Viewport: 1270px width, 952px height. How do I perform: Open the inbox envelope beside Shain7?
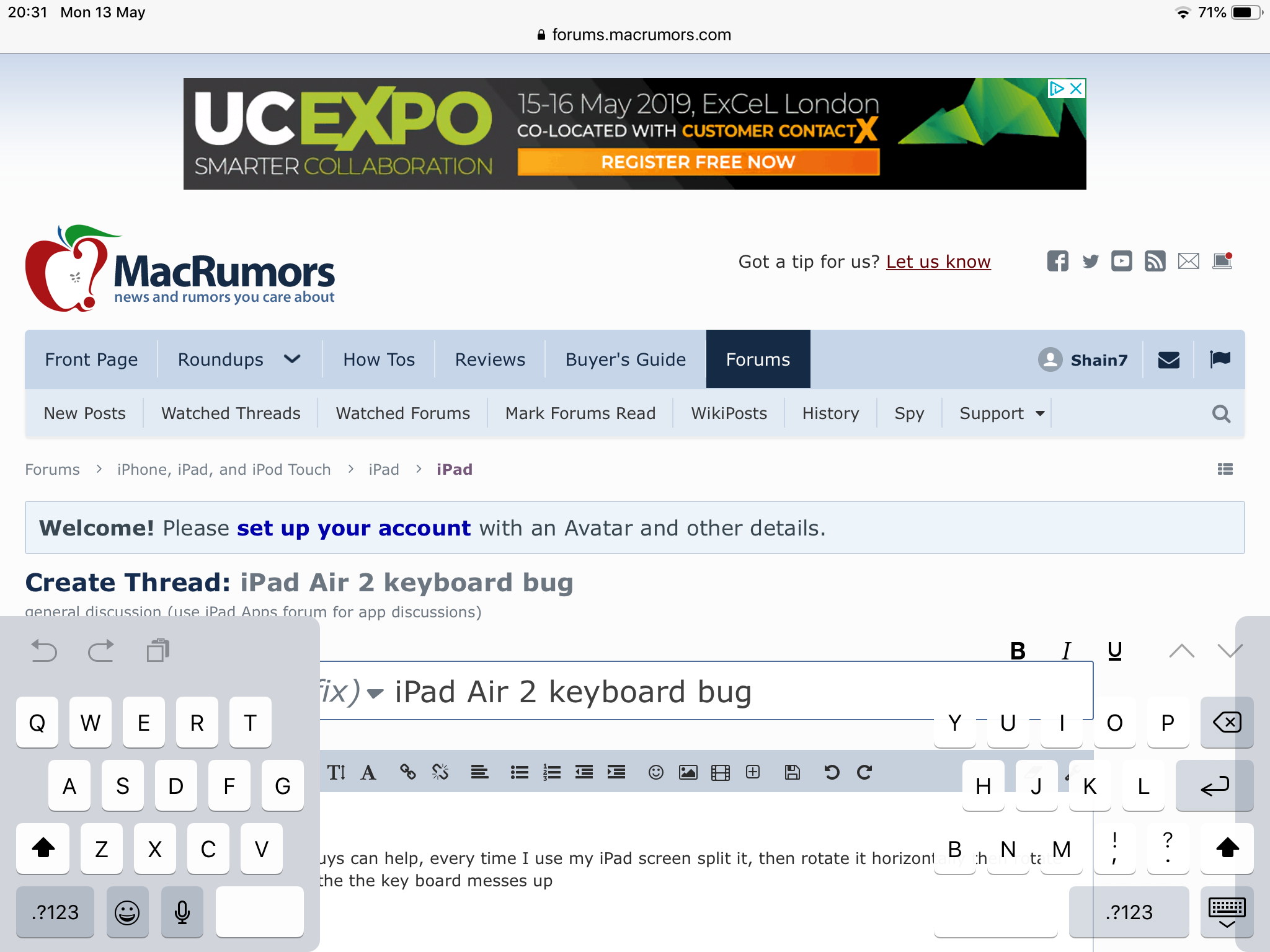coord(1168,359)
